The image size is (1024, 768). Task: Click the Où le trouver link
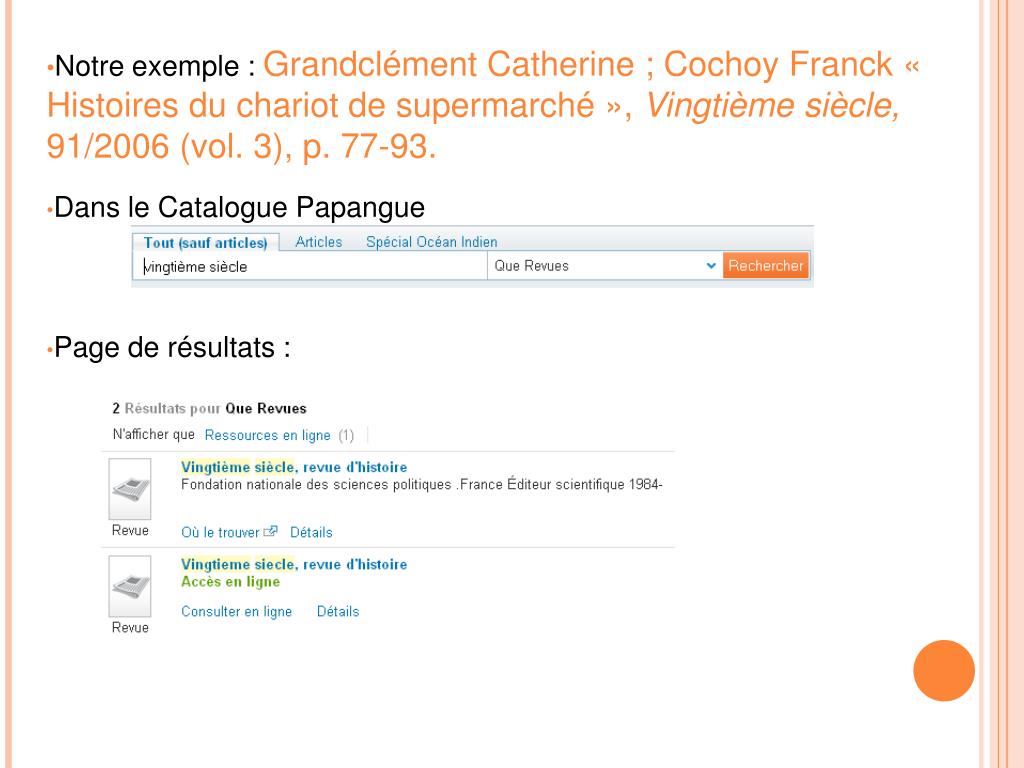click(x=220, y=532)
